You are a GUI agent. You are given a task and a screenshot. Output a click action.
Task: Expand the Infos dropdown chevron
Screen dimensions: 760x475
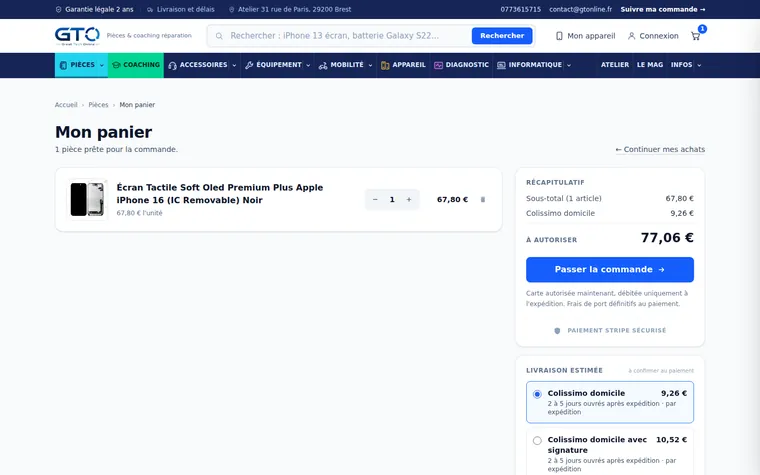tap(699, 65)
